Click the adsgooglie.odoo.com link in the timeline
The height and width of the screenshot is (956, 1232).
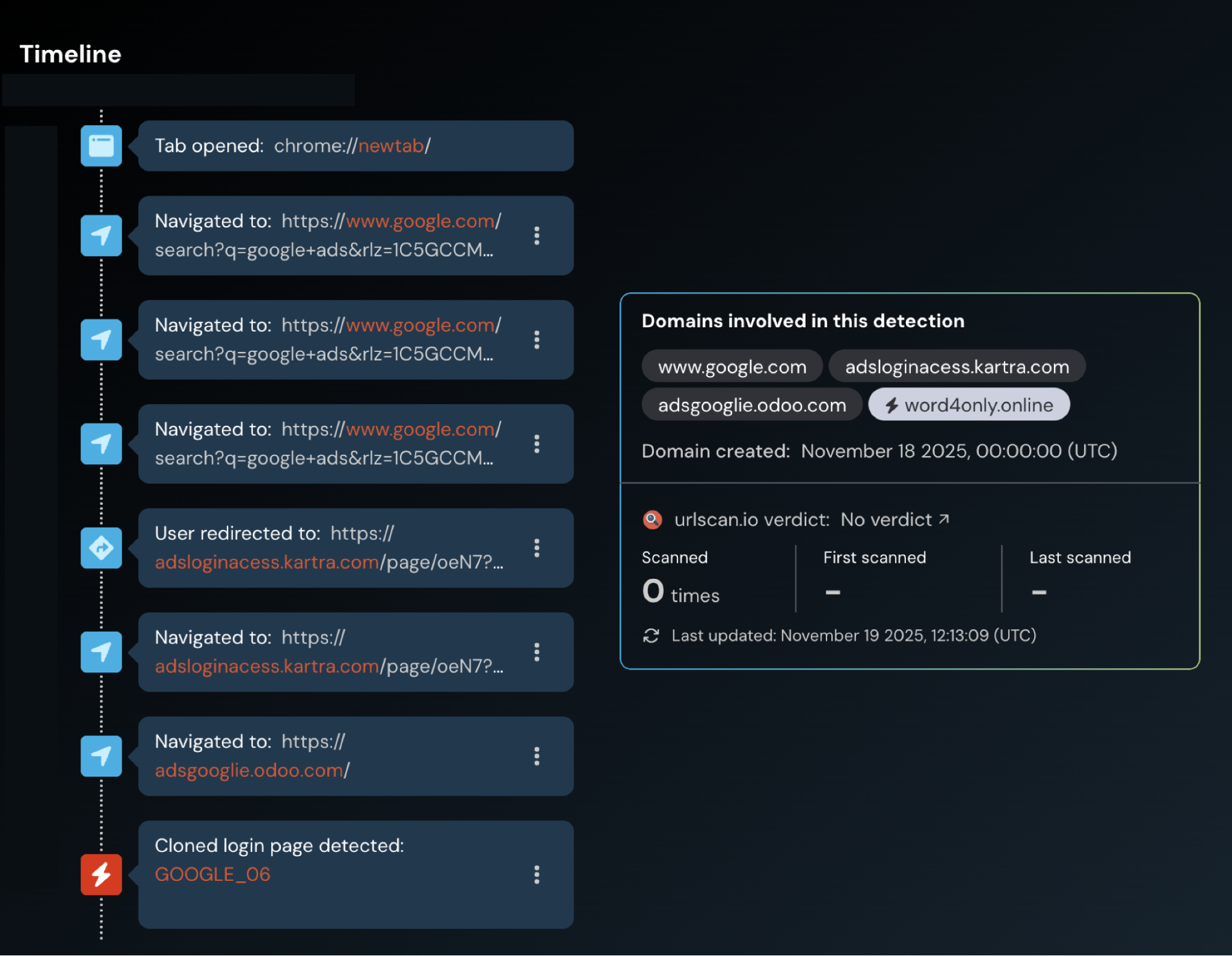pyautogui.click(x=250, y=770)
